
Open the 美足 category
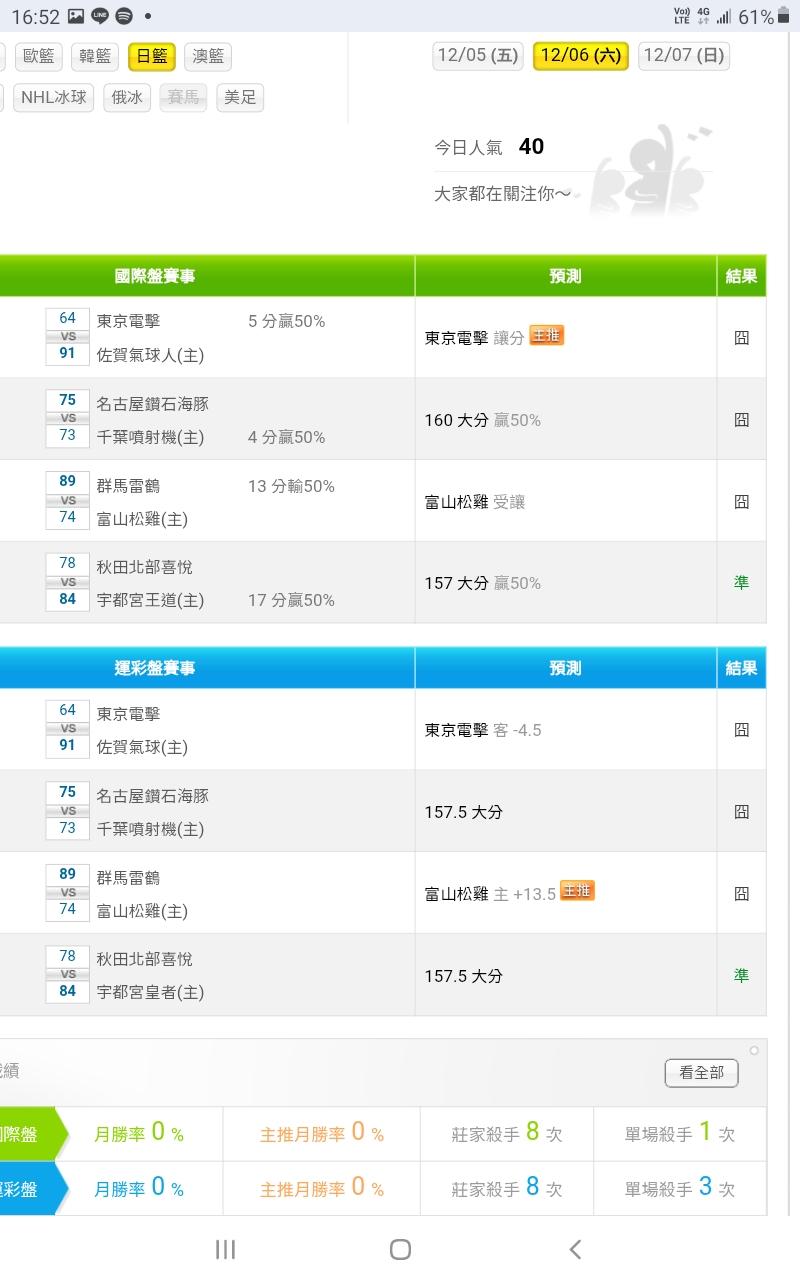240,98
